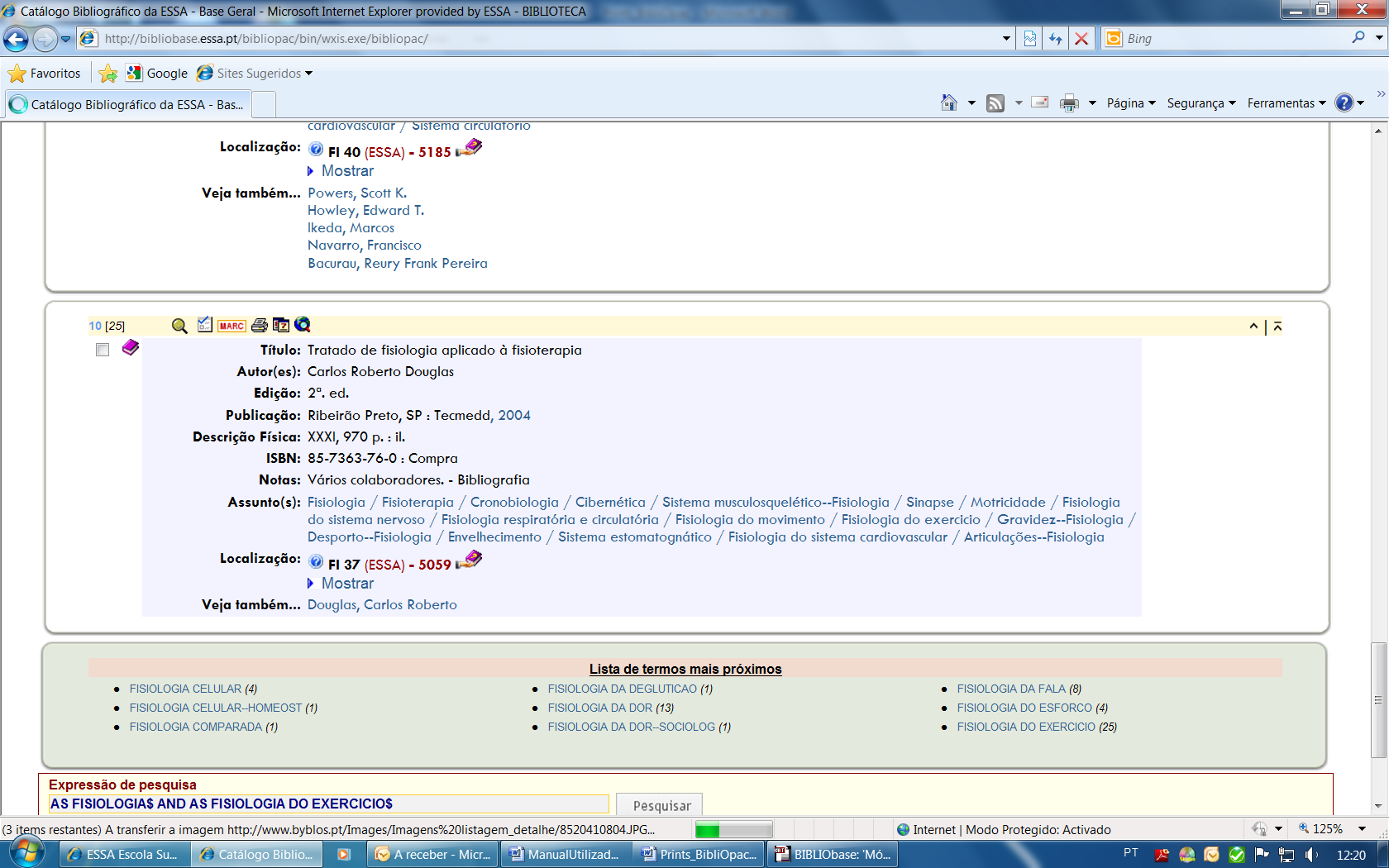Screen dimensions: 1389x868
Task: Open subject Sinapse
Action: pyautogui.click(x=929, y=502)
